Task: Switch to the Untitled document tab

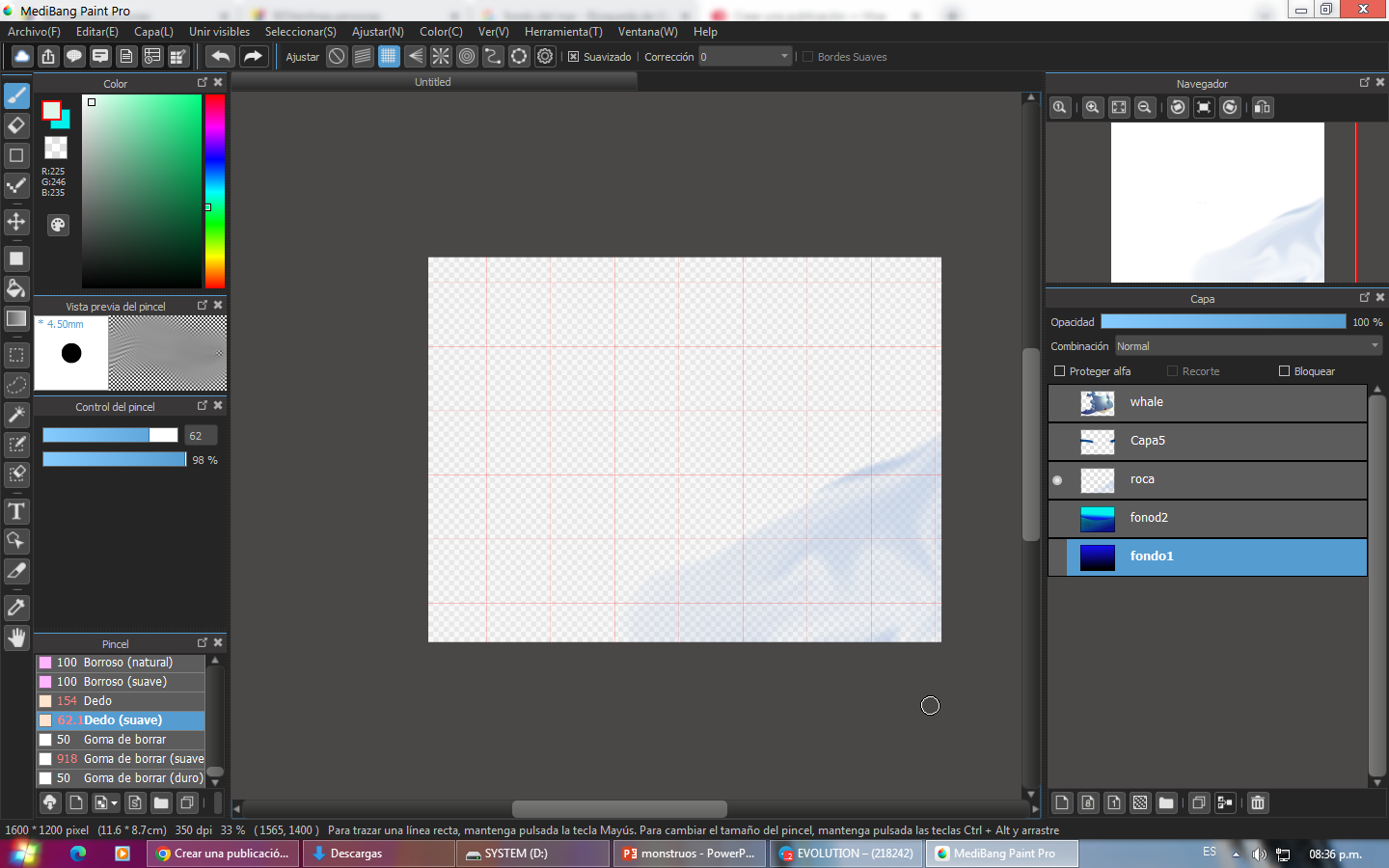Action: click(x=433, y=83)
